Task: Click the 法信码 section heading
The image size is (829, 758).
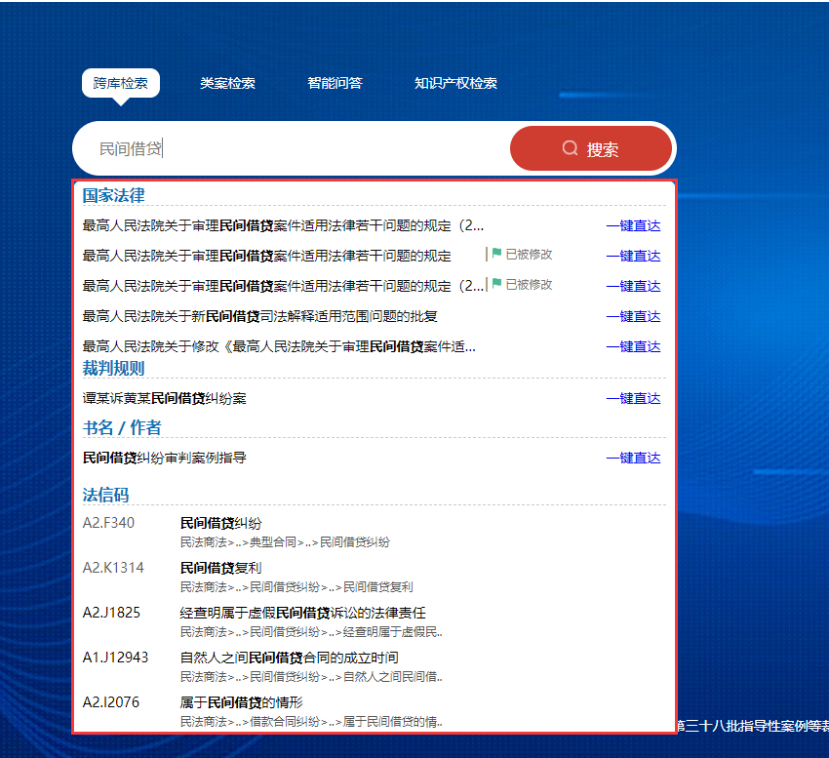Action: 106,495
